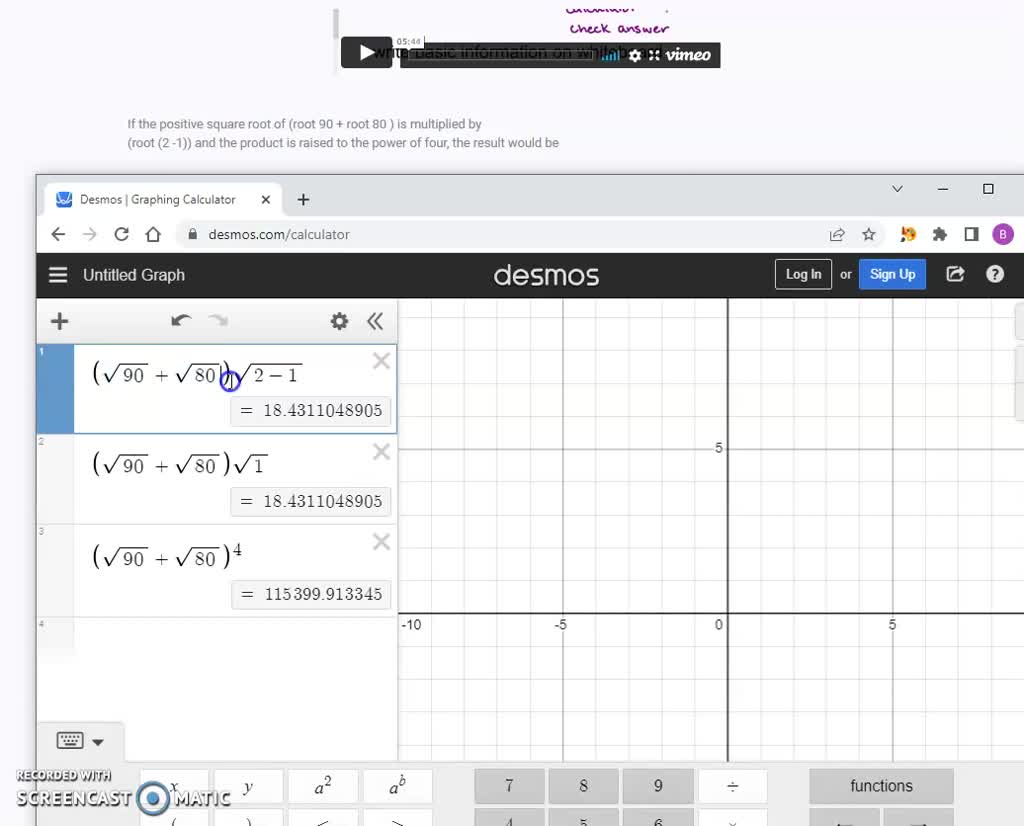Viewport: 1024px width, 826px height.
Task: Open the video quality settings gear
Action: click(634, 56)
